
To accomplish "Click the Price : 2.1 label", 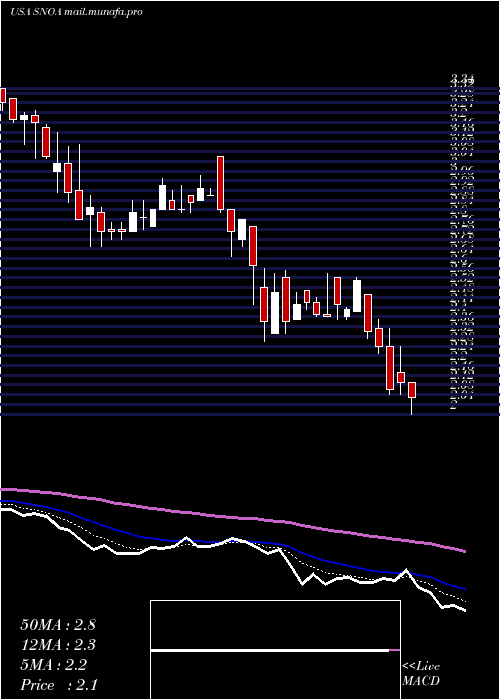I will point(59,685).
